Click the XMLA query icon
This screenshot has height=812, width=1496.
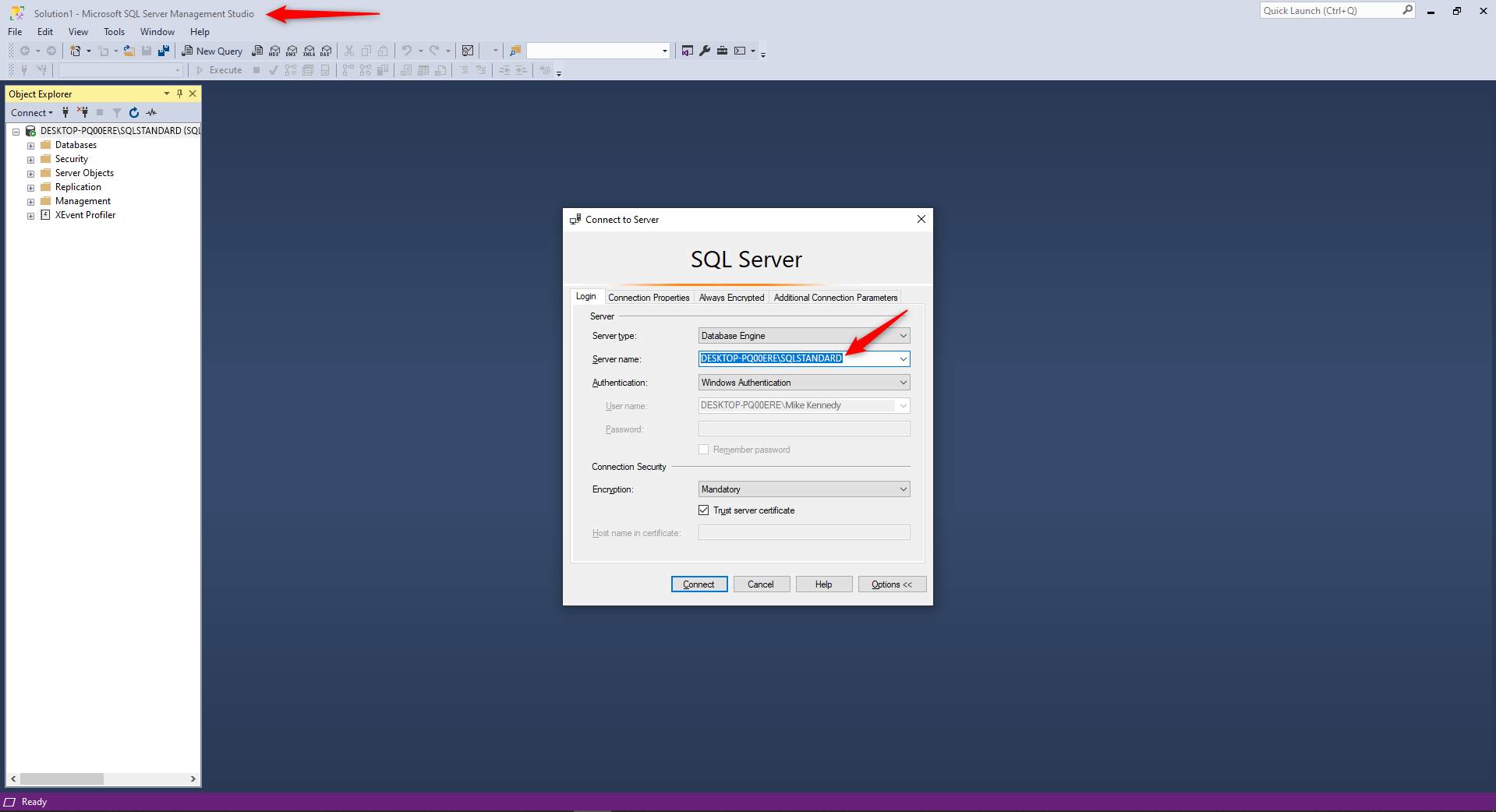pos(309,51)
